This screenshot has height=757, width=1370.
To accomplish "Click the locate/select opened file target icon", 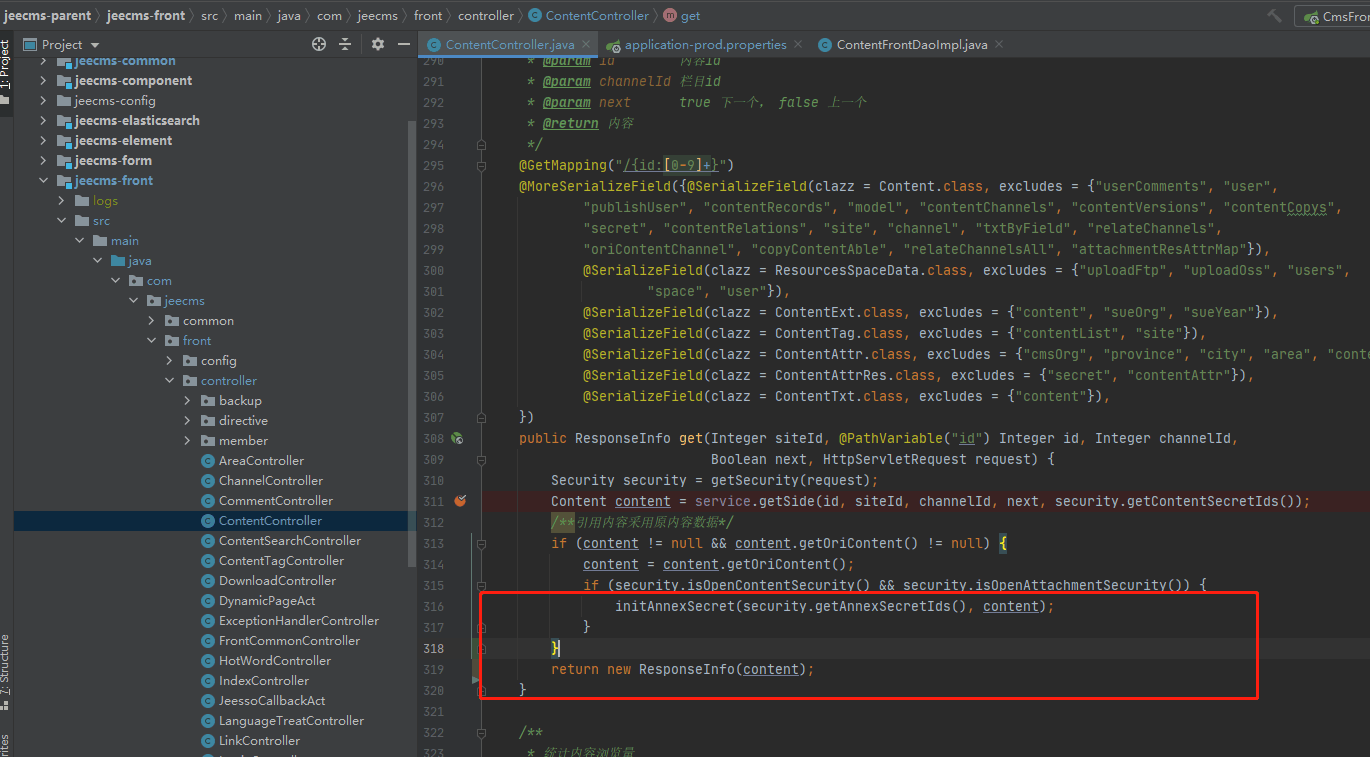I will pos(319,44).
